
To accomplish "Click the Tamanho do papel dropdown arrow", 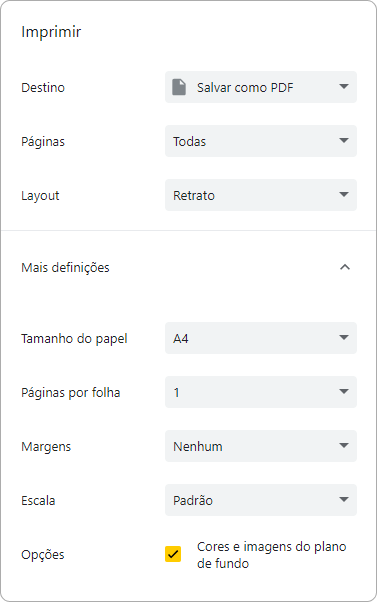I will coord(344,338).
